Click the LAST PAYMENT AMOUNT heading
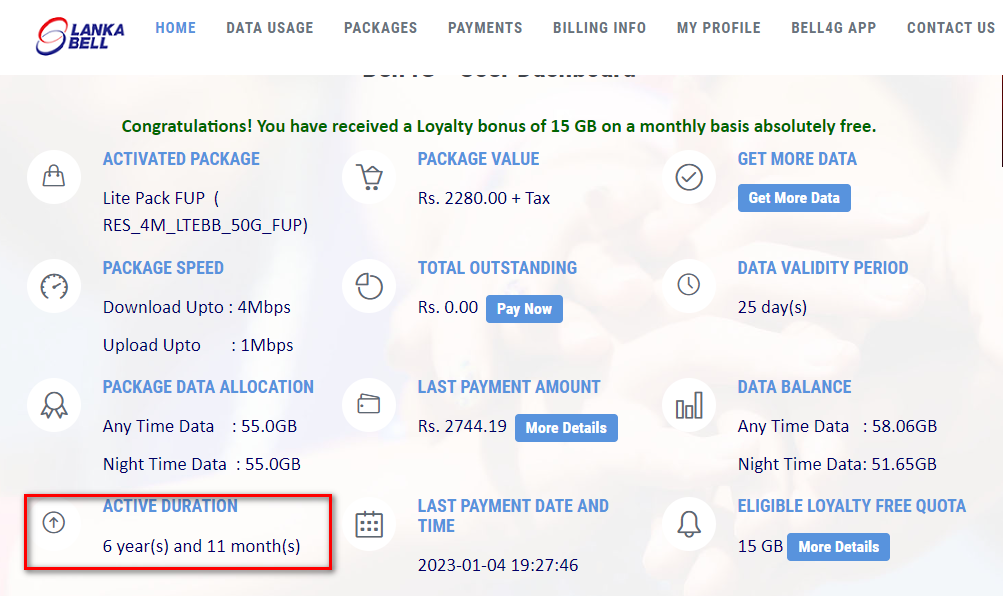1003x600 pixels. pyautogui.click(x=509, y=387)
